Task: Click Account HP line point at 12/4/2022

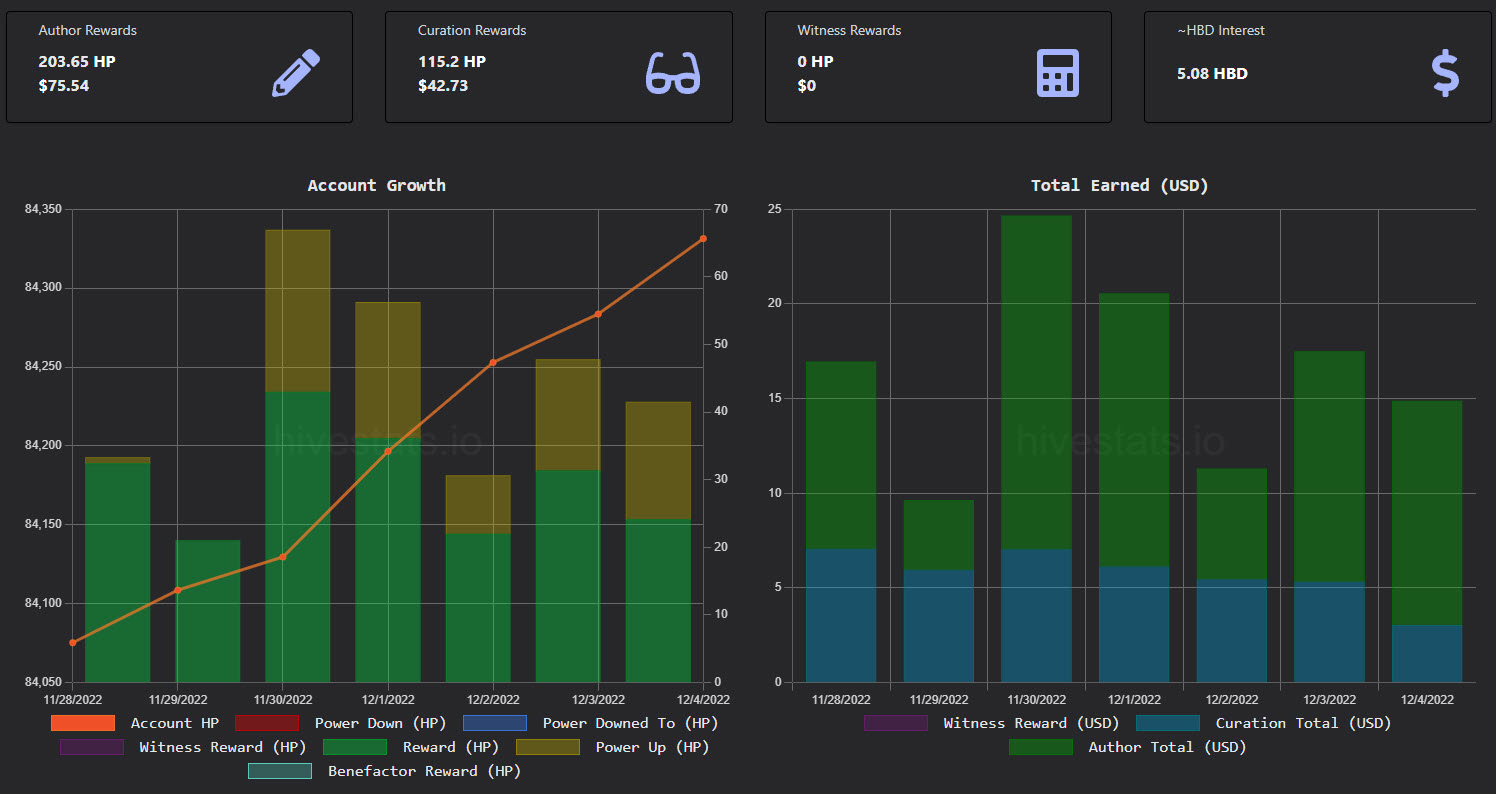Action: pos(703,239)
